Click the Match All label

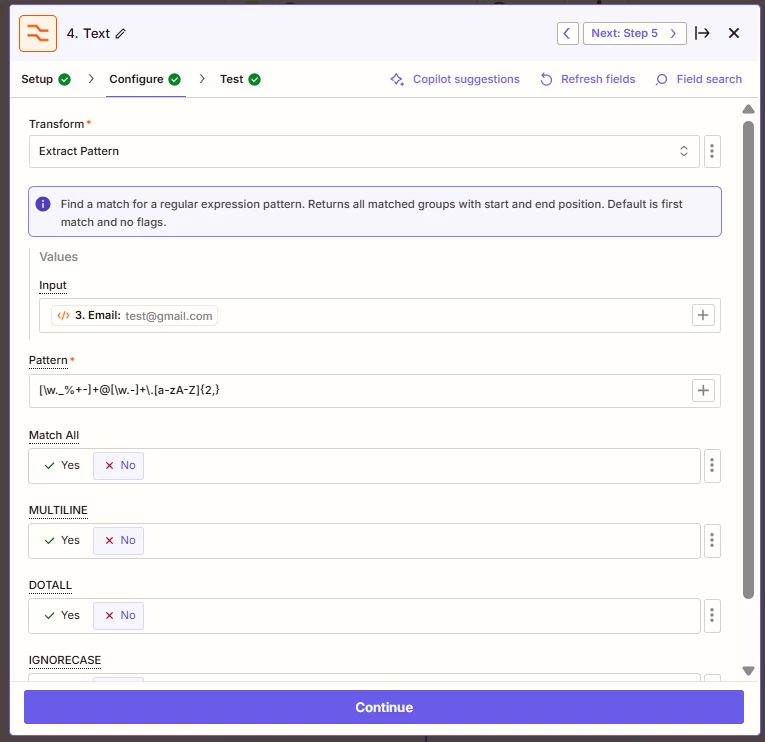pyautogui.click(x=54, y=435)
